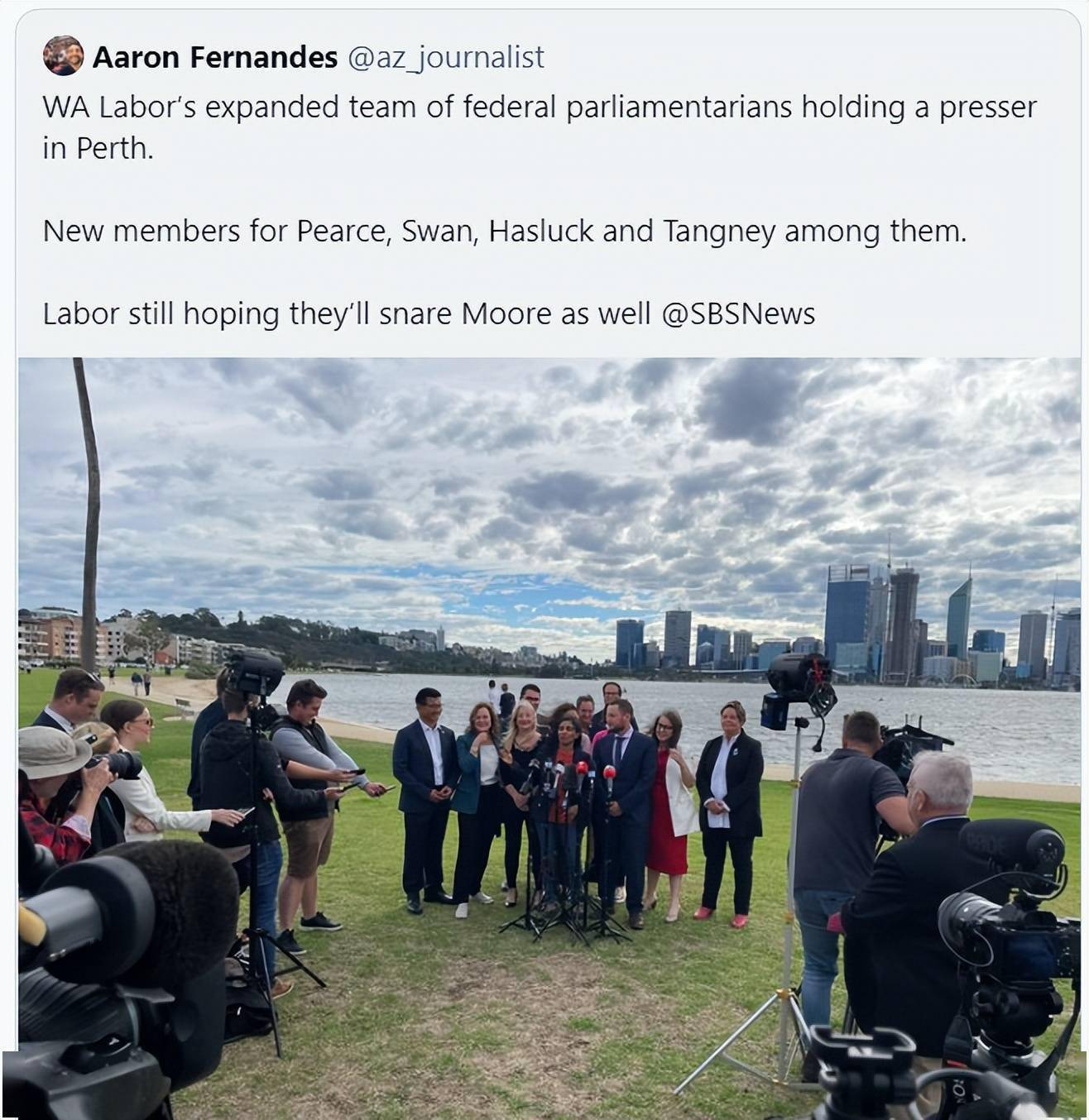Follow the @SBSNews mention link
The height and width of the screenshot is (1120, 1089).
(738, 314)
